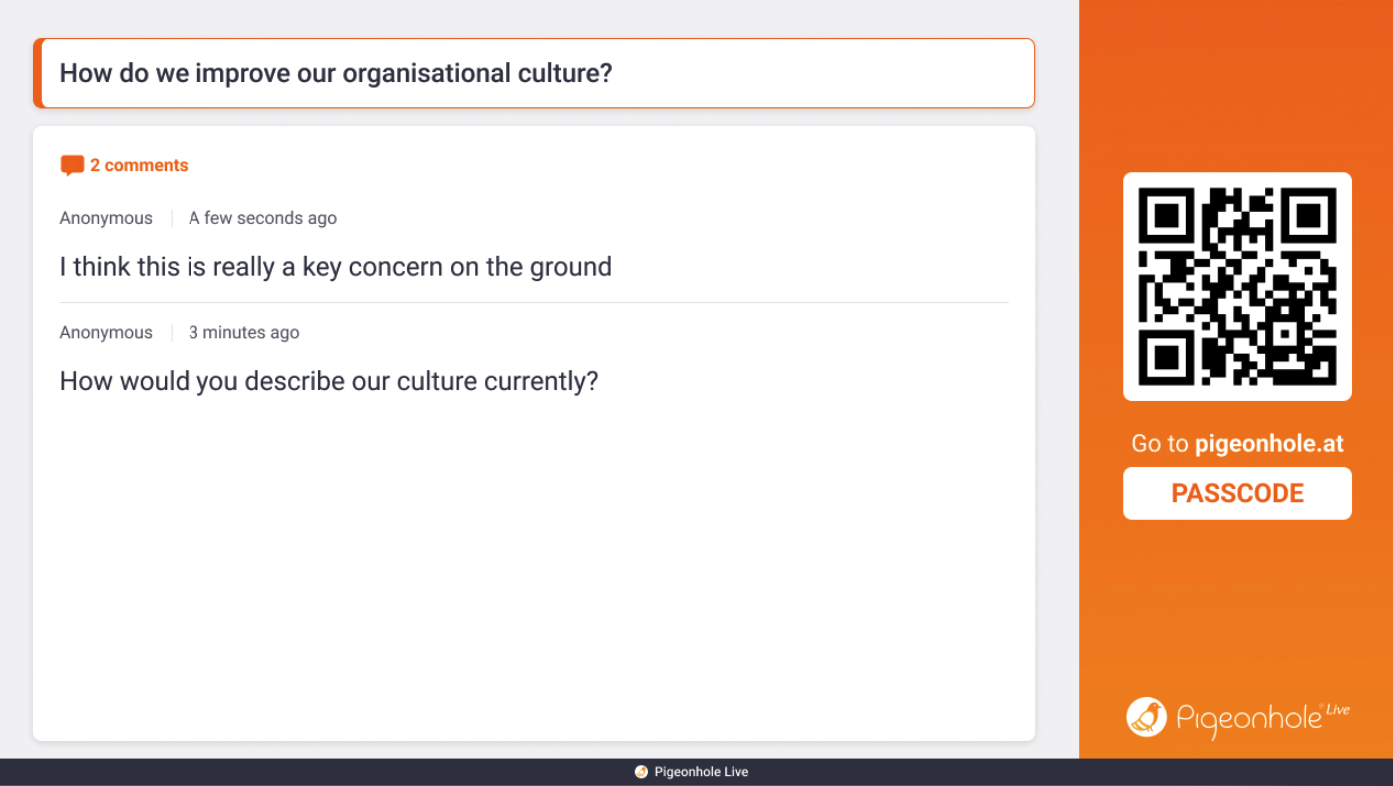Click the Anonymous author of the older comment
This screenshot has width=1393, height=786.
106,332
